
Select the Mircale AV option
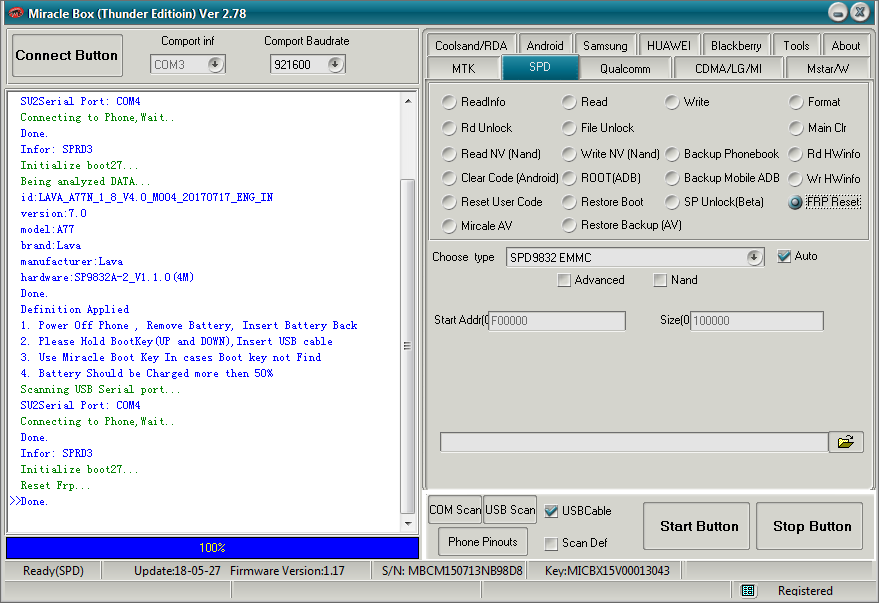tap(477, 226)
